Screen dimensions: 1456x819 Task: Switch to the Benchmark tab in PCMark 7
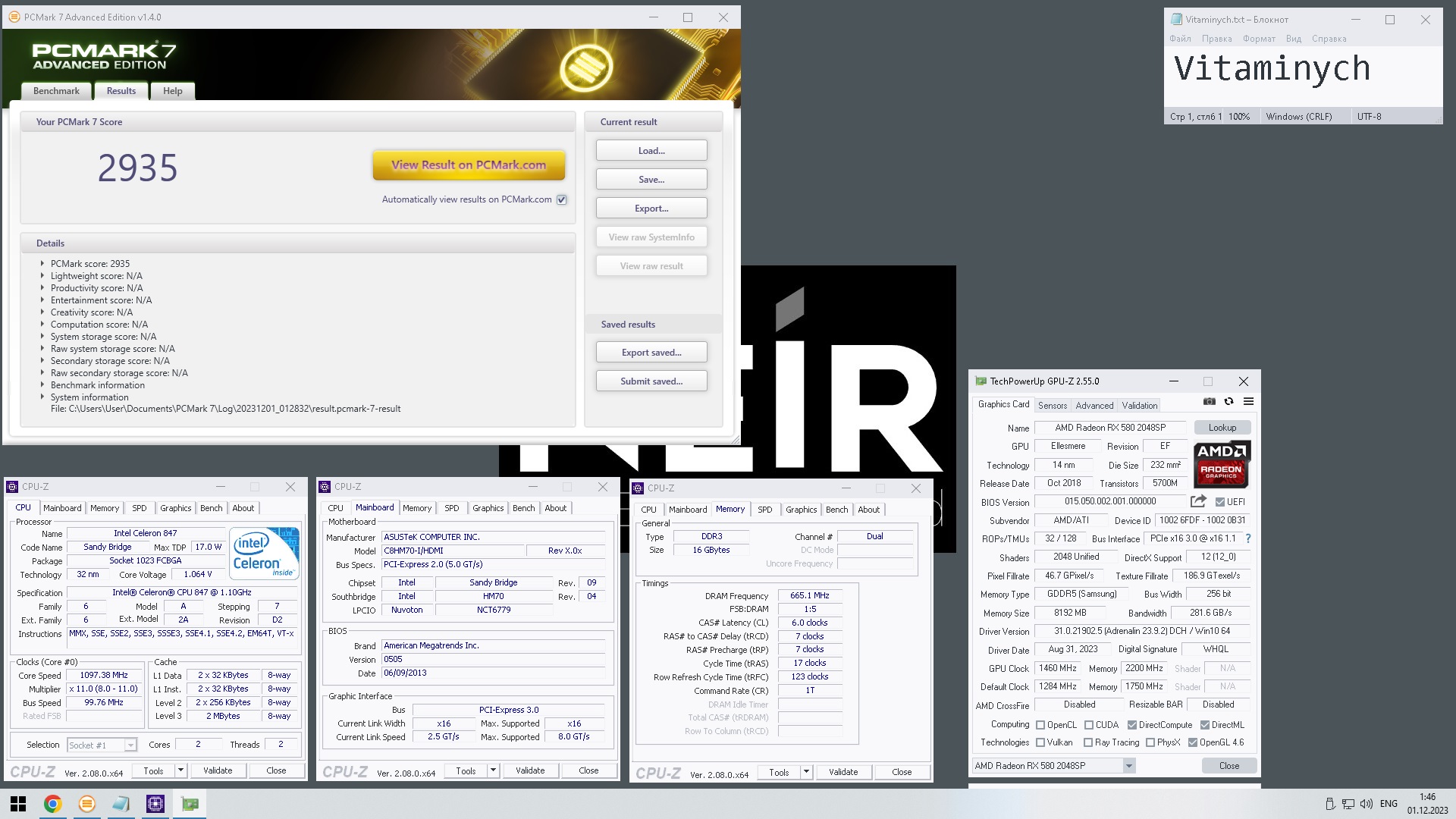pos(56,91)
